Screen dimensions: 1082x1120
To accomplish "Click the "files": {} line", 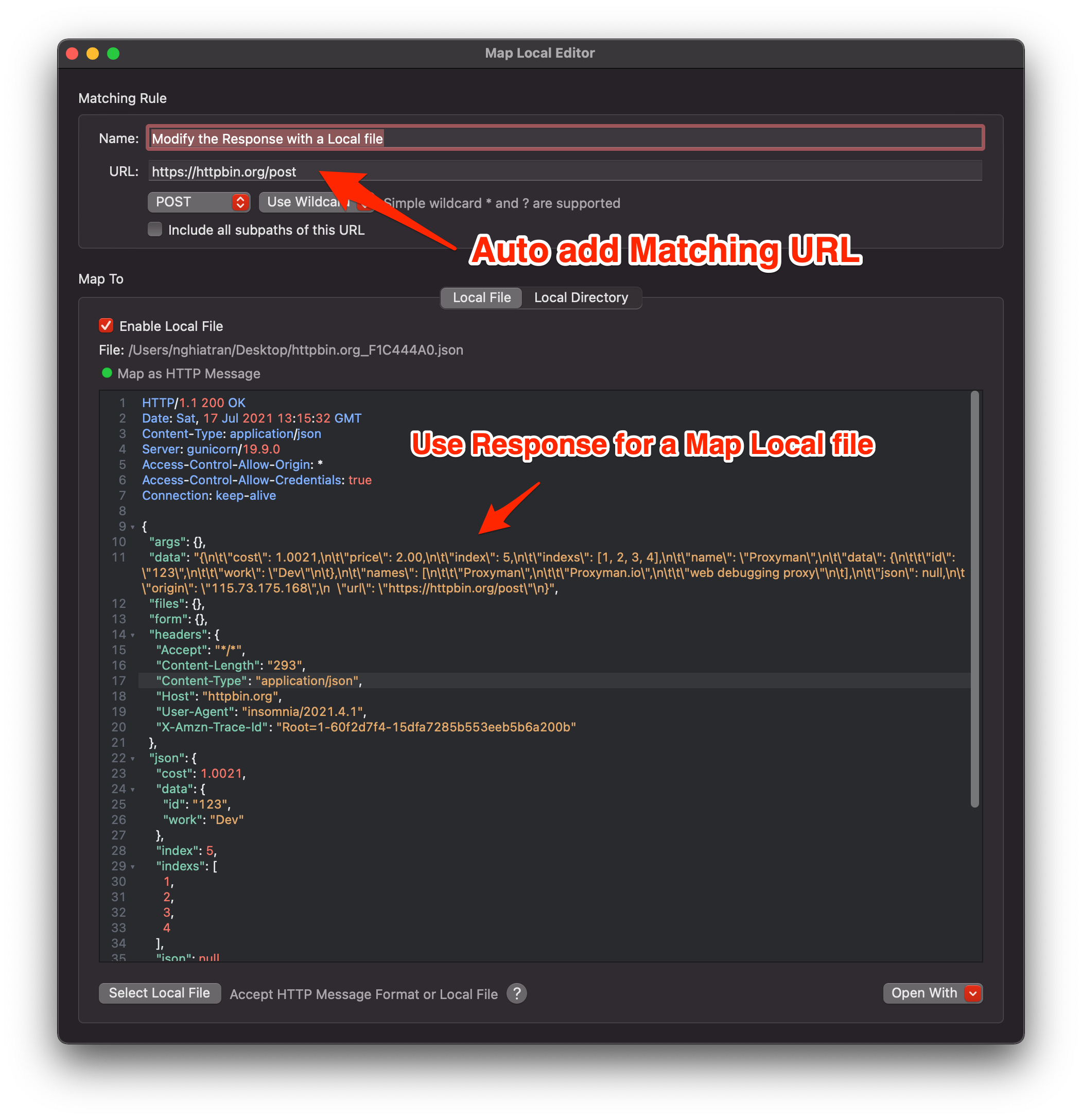I will (x=177, y=603).
